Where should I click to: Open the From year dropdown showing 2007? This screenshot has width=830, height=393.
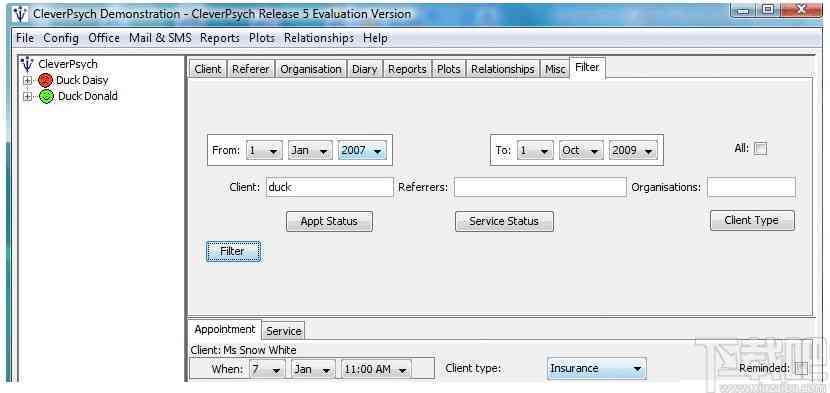pyautogui.click(x=362, y=150)
